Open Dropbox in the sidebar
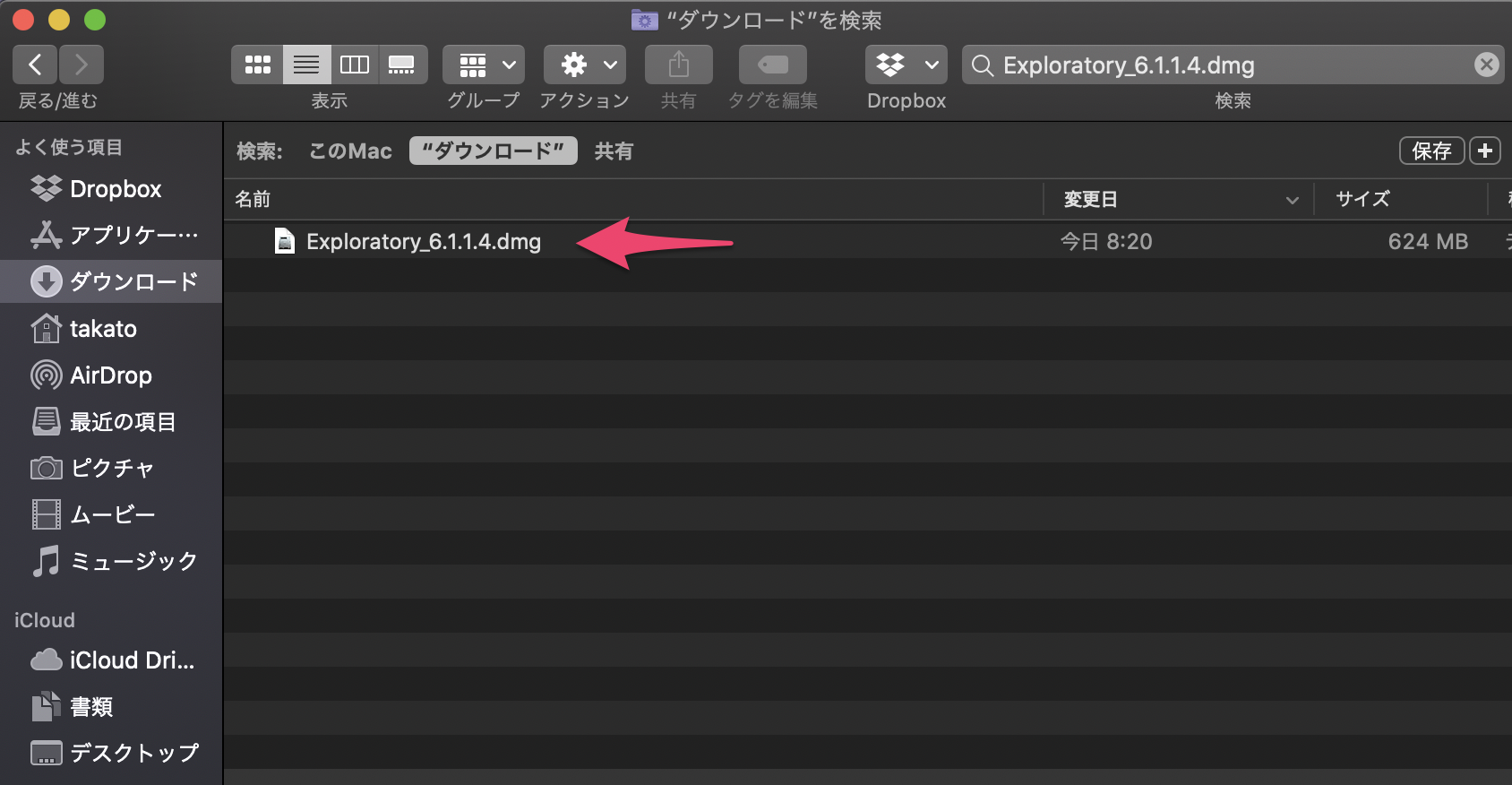The height and width of the screenshot is (785, 1512). click(111, 189)
